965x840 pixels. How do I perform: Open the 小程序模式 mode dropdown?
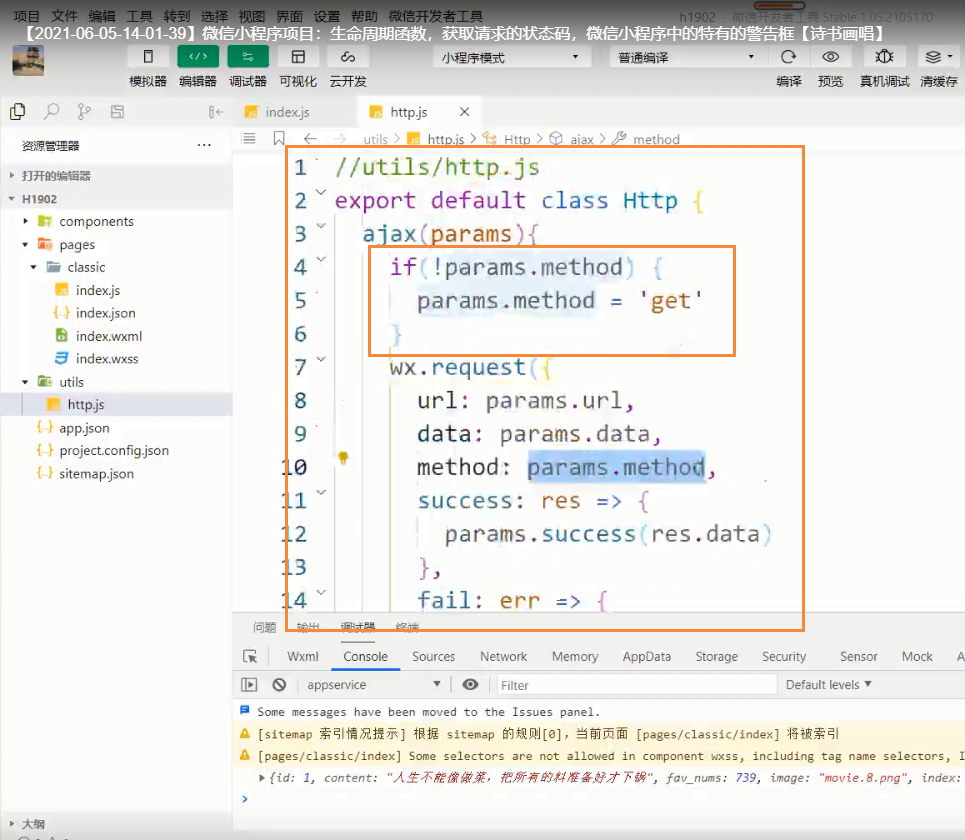point(511,57)
